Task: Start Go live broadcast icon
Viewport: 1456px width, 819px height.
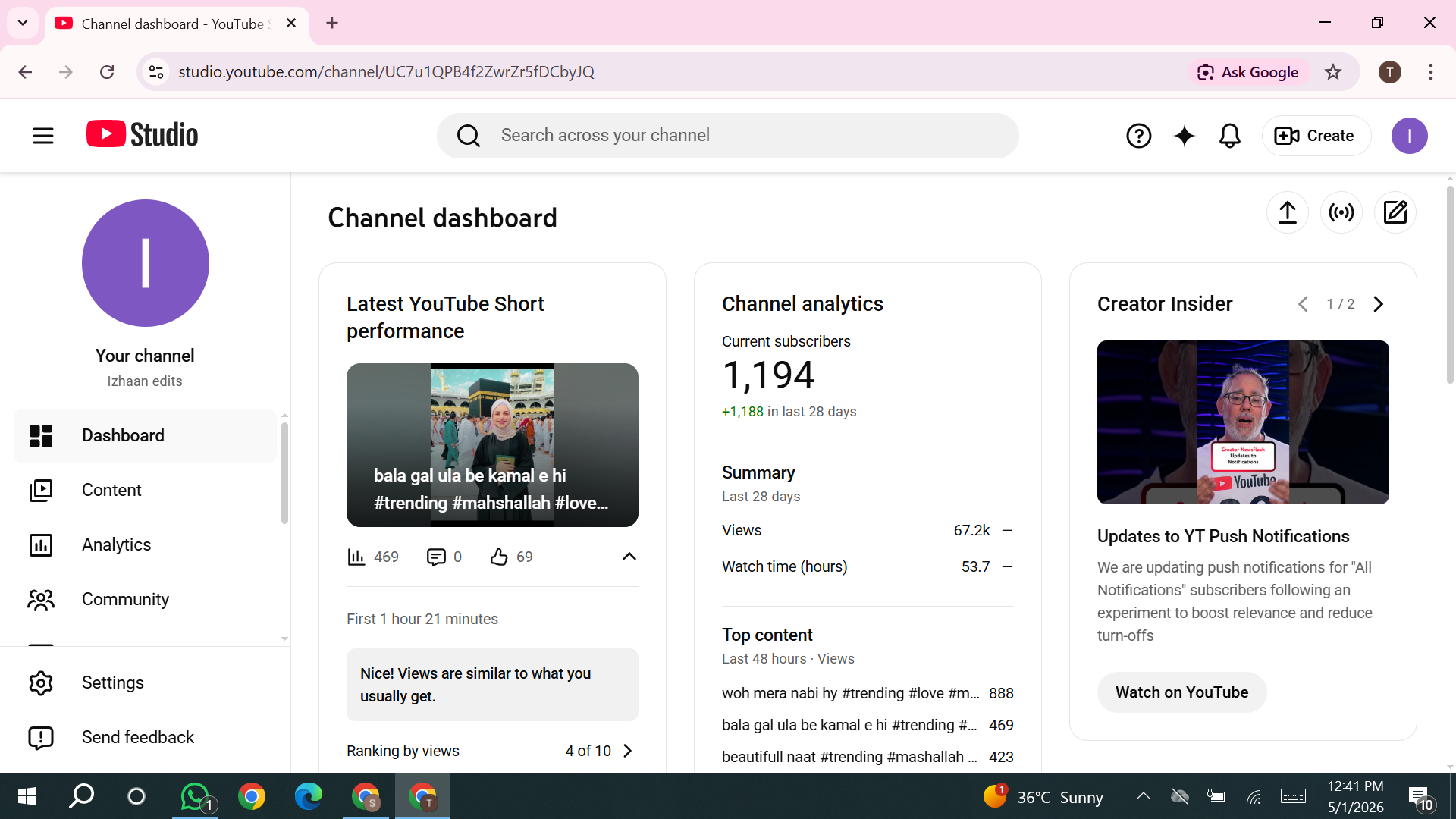Action: click(x=1341, y=212)
